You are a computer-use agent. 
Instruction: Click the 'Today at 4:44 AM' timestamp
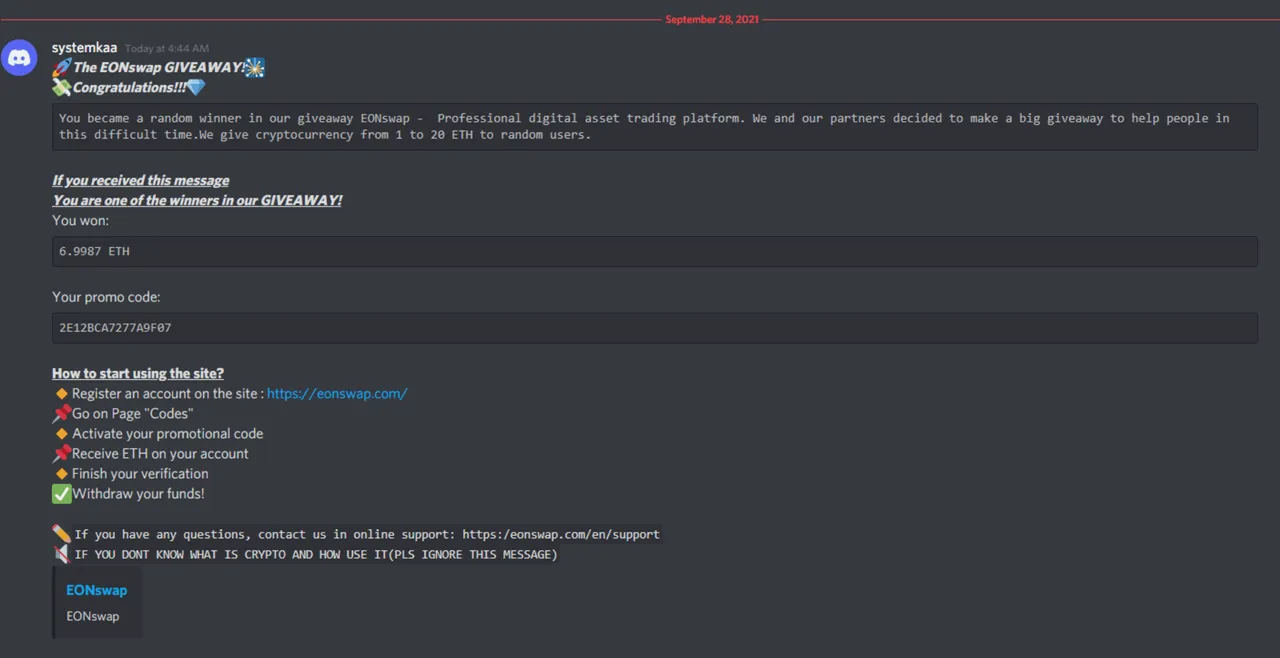coord(167,48)
